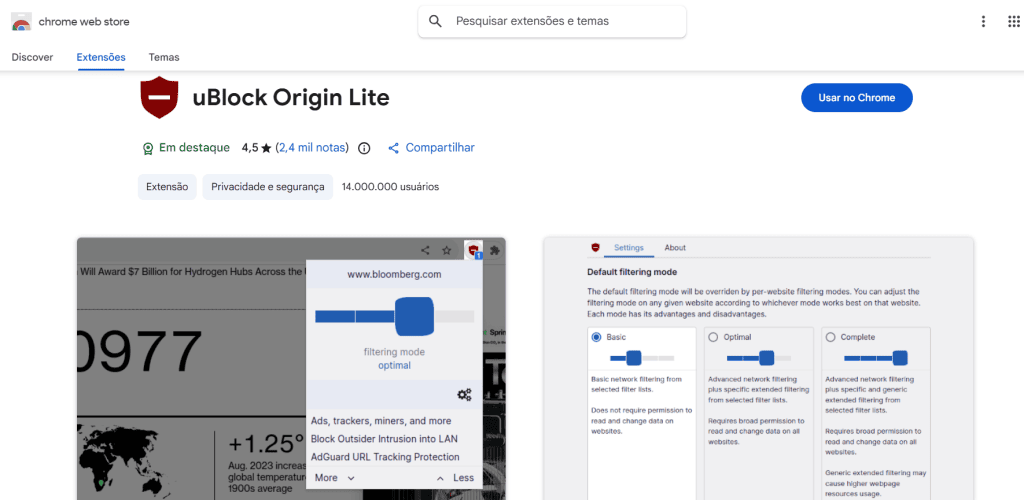Click the uBlock toolbar icon in screenshot
Viewport: 1024px width, 500px height.
pos(473,249)
